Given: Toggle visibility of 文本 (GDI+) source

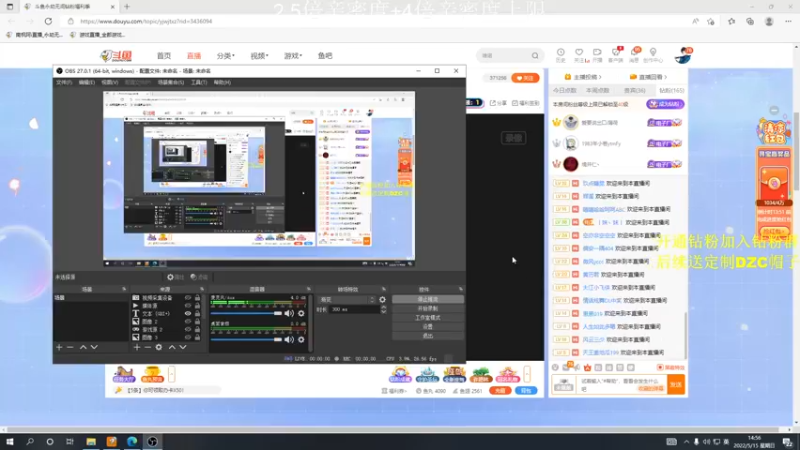Looking at the screenshot, I should point(188,314).
